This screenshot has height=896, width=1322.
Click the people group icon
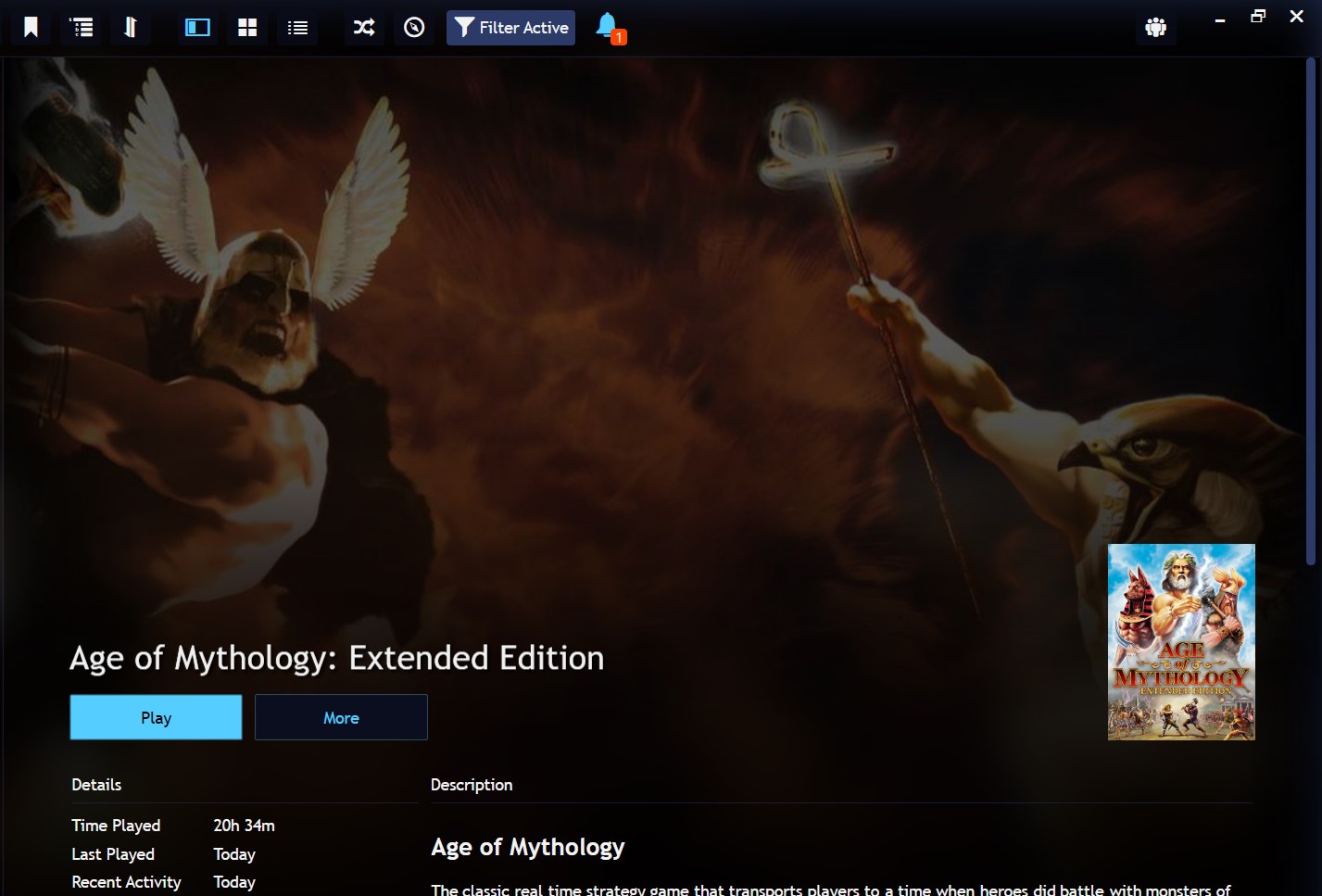tap(1155, 28)
